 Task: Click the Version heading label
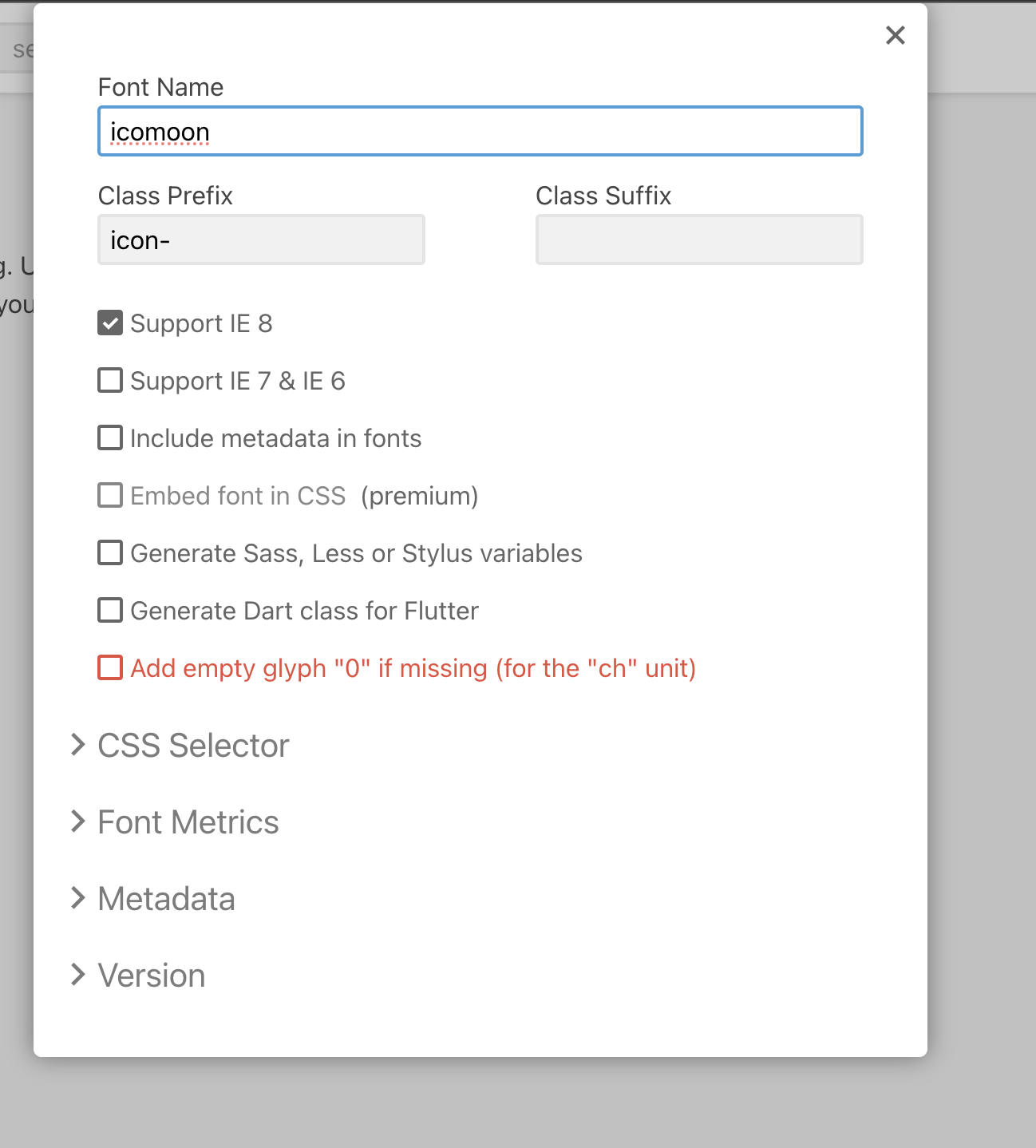[x=152, y=976]
